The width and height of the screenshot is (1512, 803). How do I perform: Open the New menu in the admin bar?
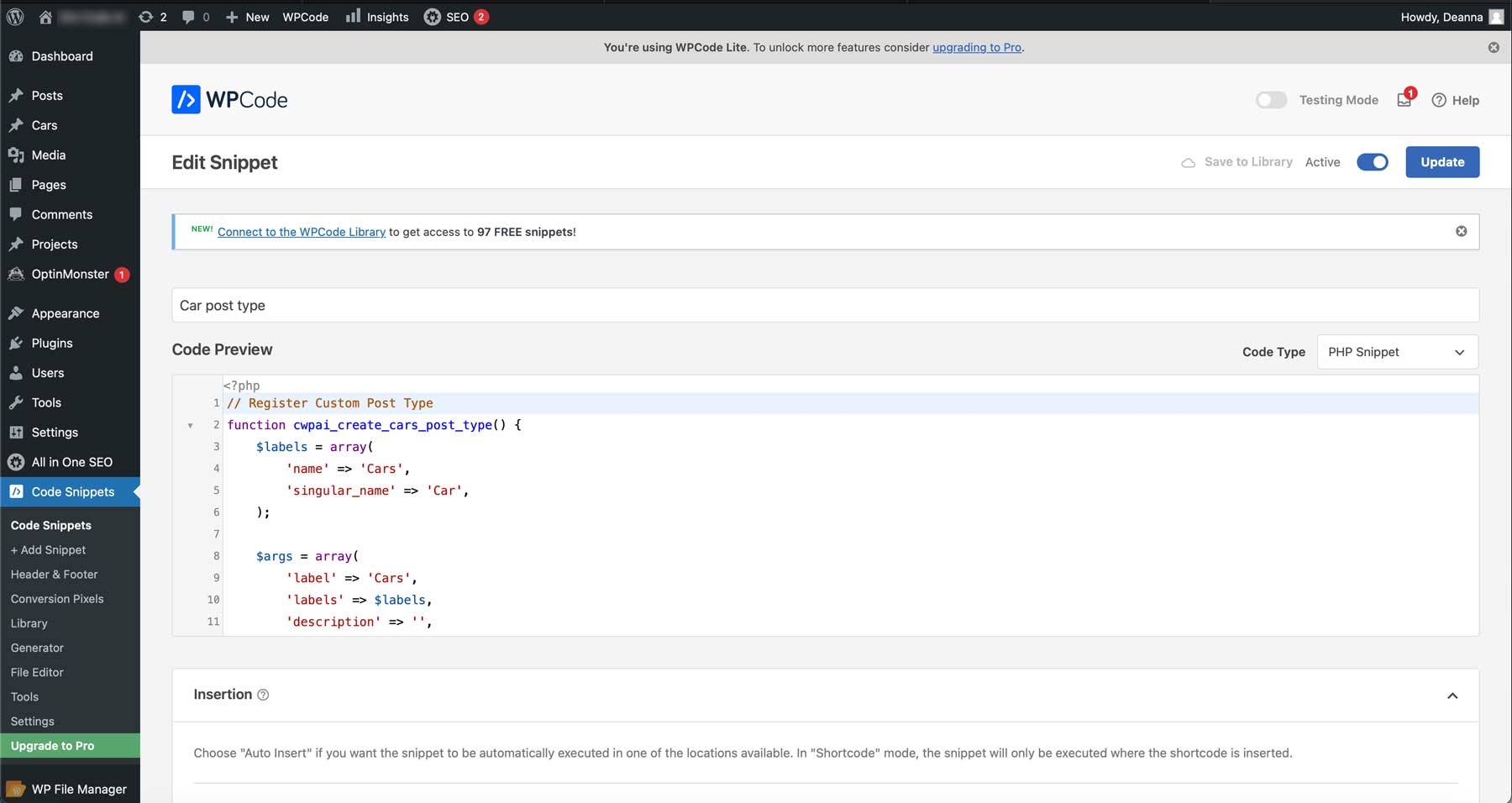[247, 16]
